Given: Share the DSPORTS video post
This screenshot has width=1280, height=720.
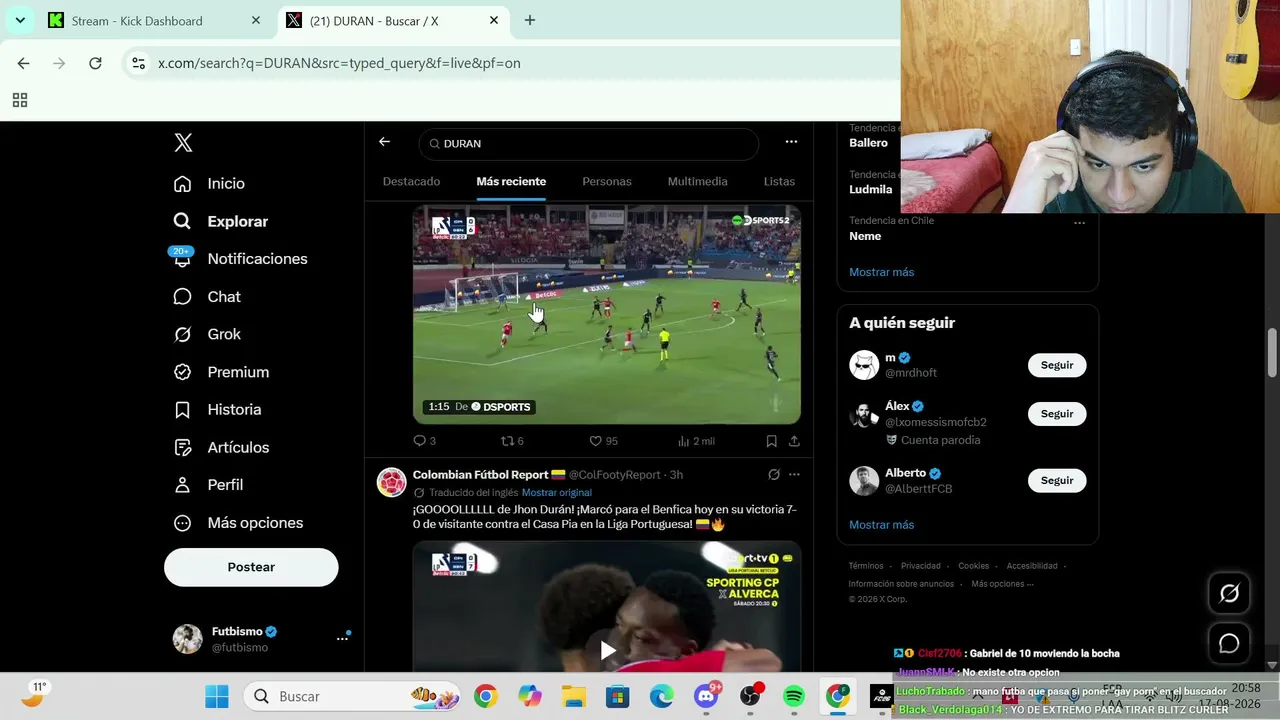Looking at the screenshot, I should coord(794,441).
